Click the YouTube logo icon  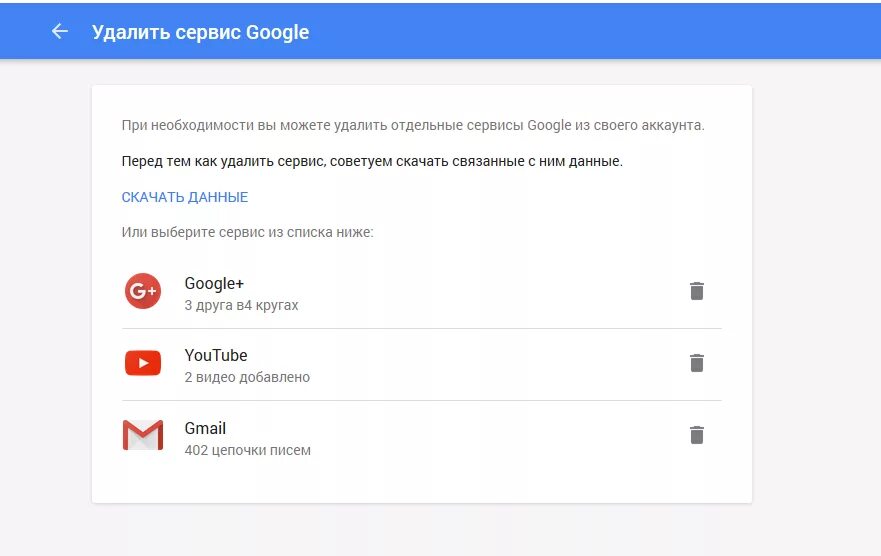point(143,363)
